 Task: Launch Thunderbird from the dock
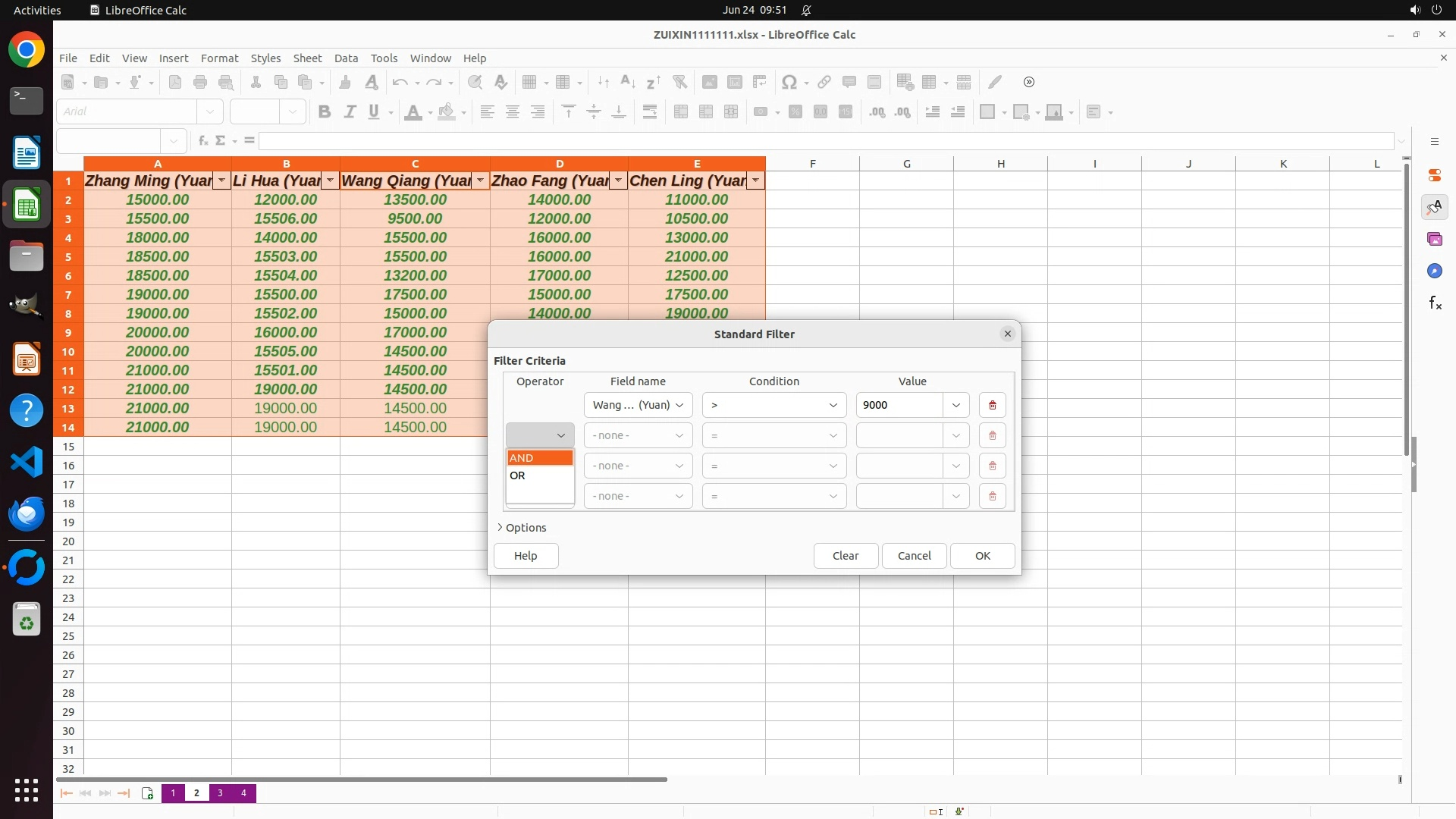[x=27, y=514]
